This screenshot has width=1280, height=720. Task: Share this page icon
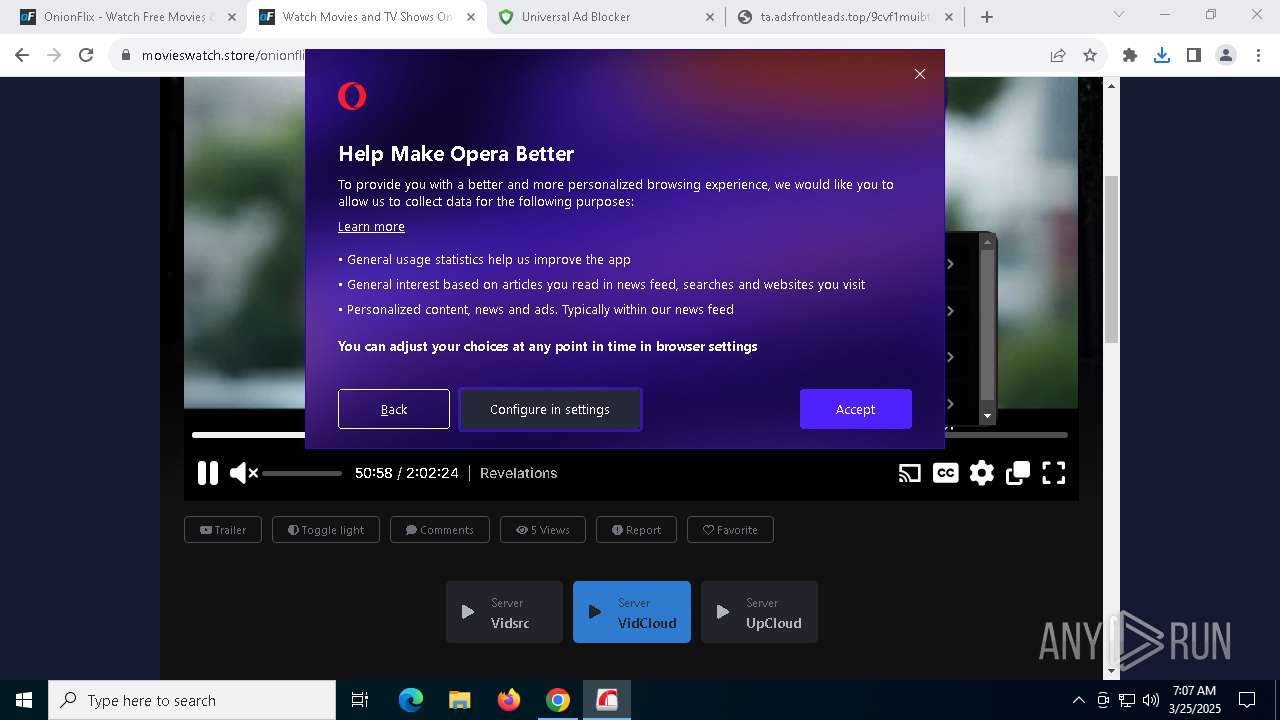tap(1058, 56)
